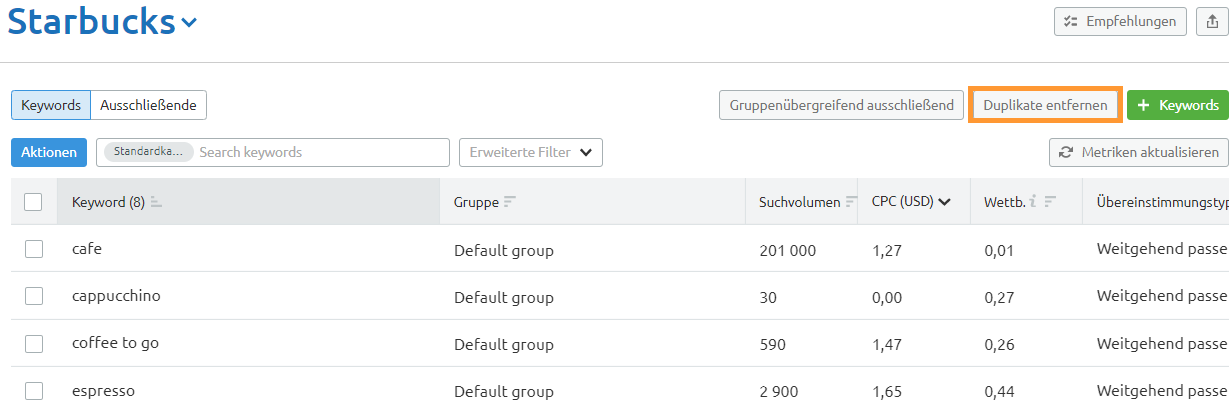Click Default group in the cappucchino row
The width and height of the screenshot is (1229, 412).
[504, 297]
